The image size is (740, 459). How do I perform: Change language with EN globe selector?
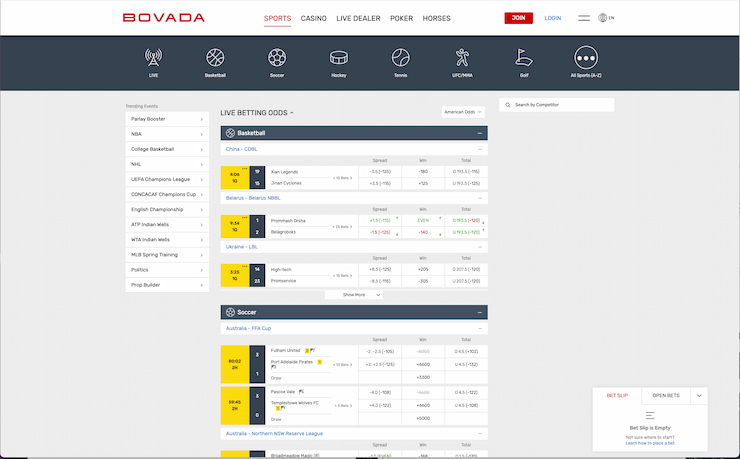[608, 18]
